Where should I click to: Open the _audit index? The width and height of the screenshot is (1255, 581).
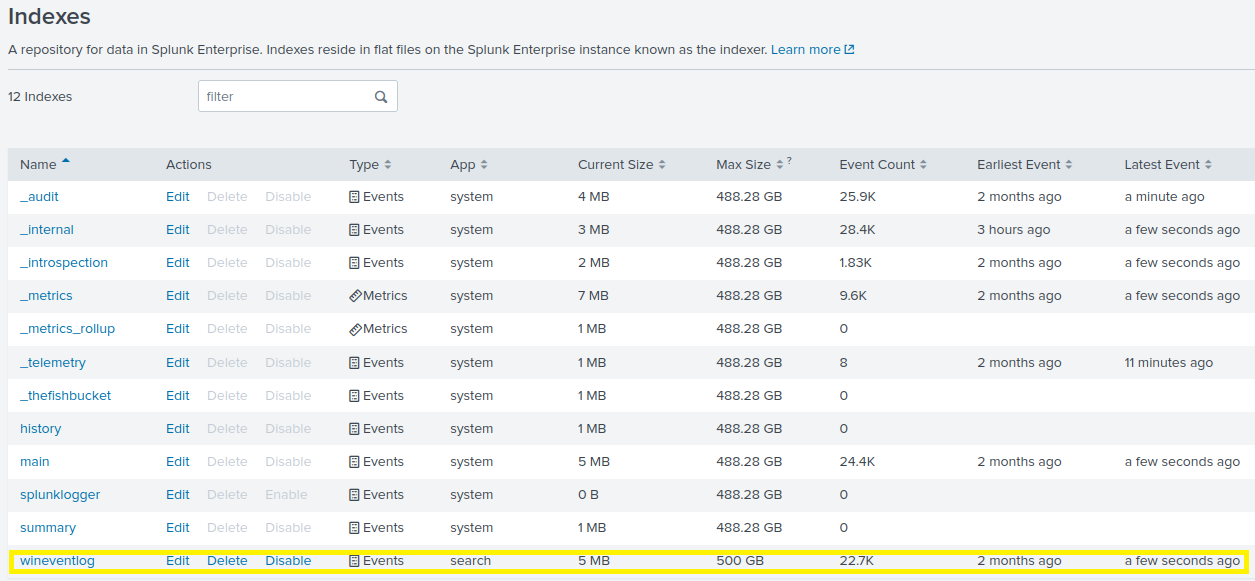tap(39, 197)
